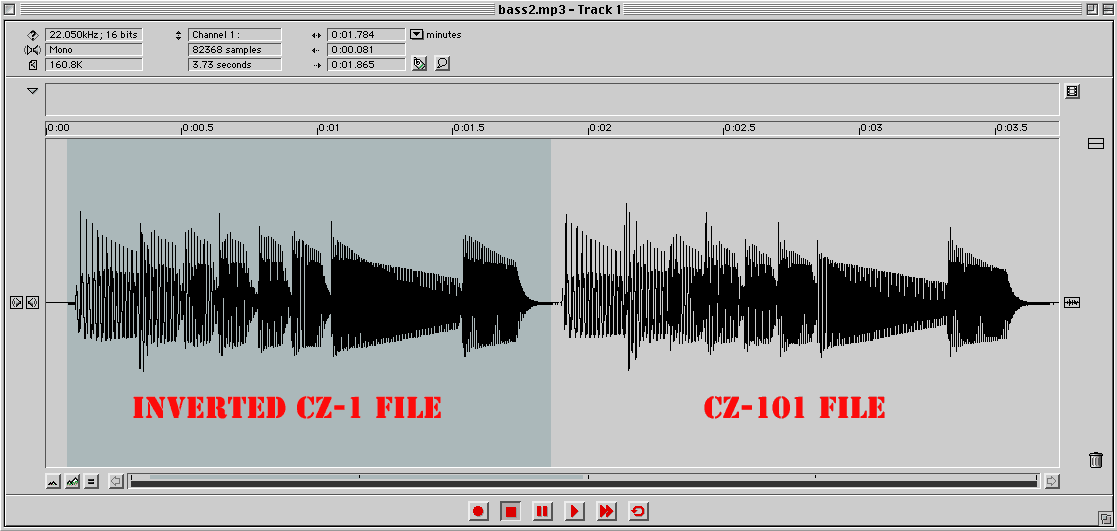
Task: Collapse the overview disclosure triangle
Action: pyautogui.click(x=32, y=91)
